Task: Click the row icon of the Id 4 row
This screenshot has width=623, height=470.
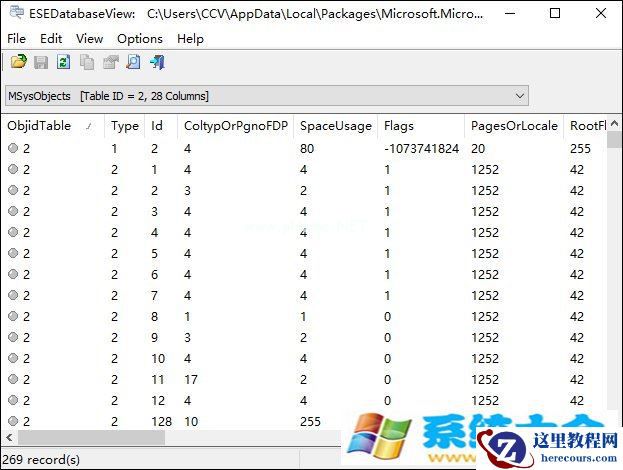Action: (x=13, y=232)
